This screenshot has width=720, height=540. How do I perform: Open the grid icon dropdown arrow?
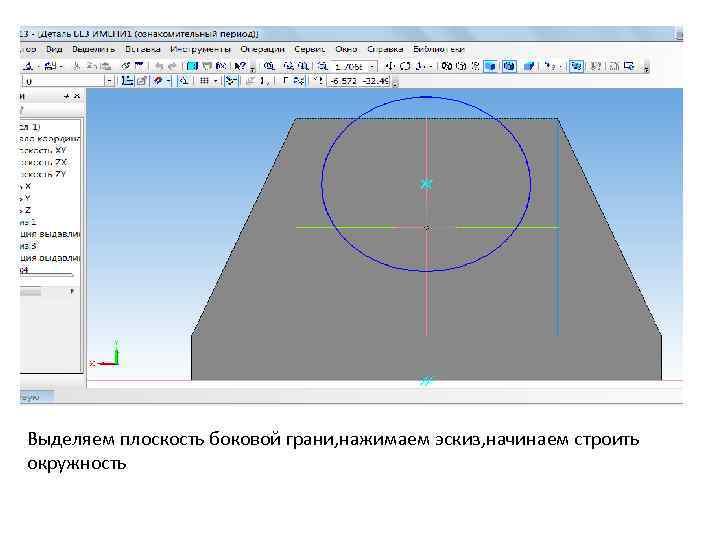pyautogui.click(x=215, y=81)
